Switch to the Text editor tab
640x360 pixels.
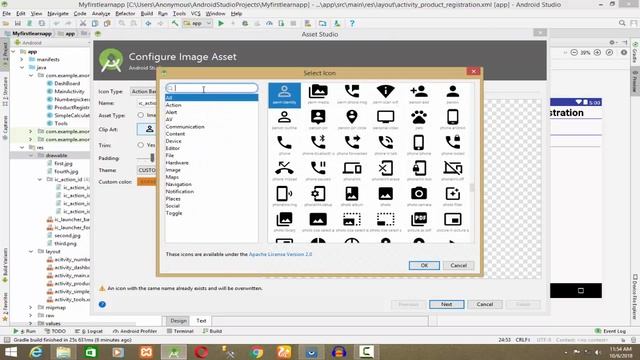pos(201,321)
